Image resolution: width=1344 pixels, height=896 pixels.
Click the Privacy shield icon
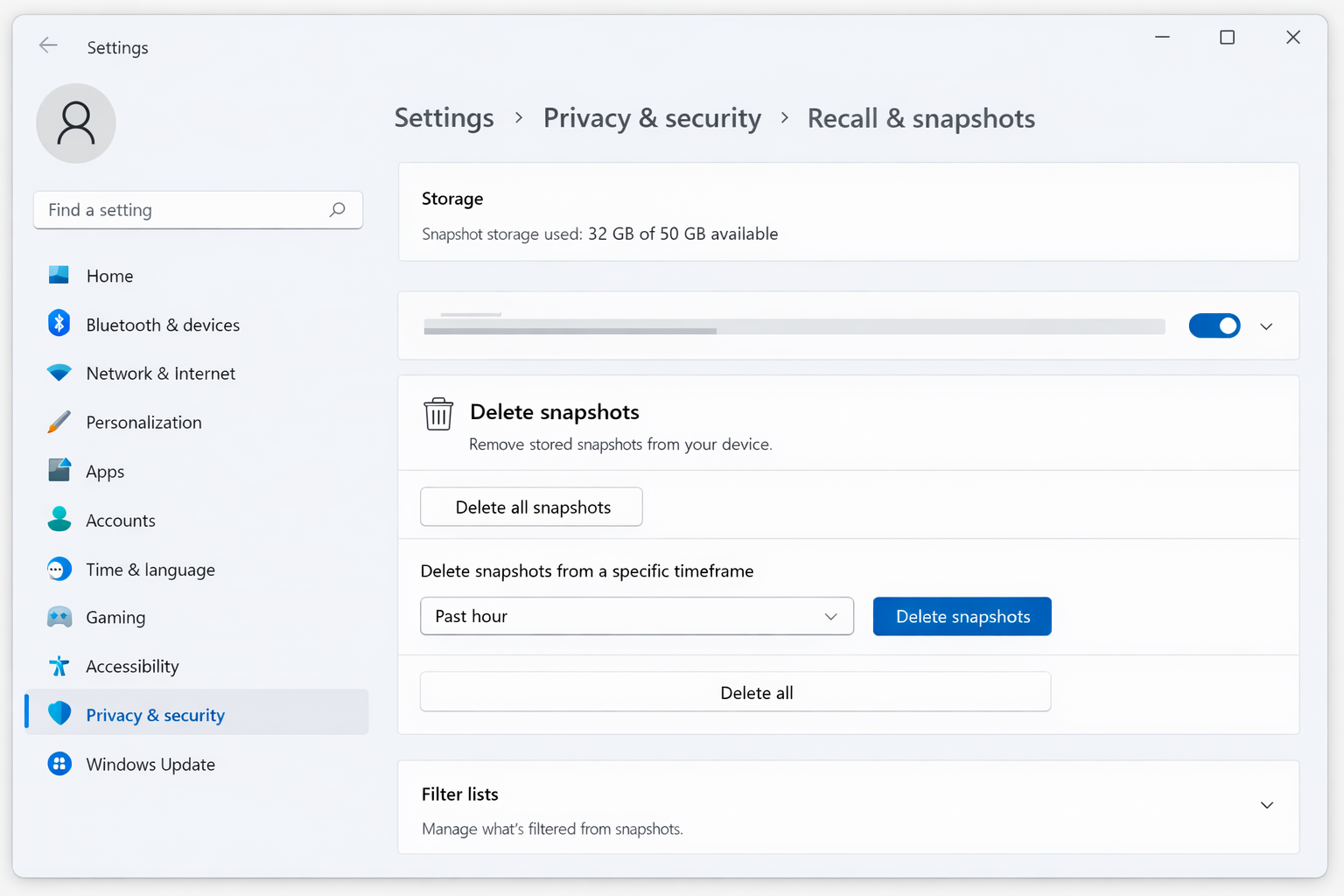click(x=59, y=714)
